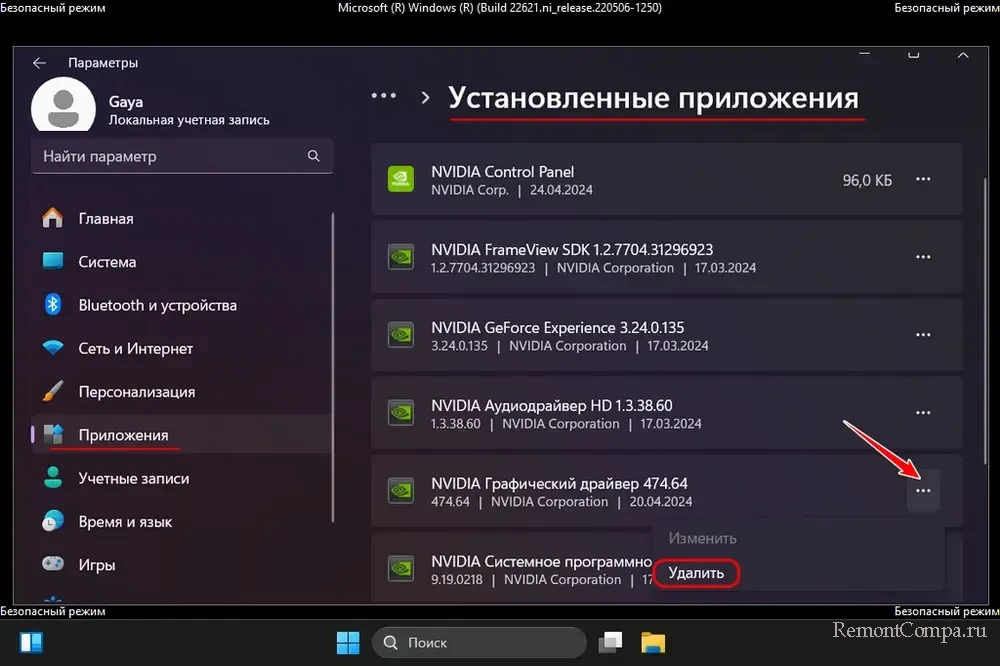The image size is (1000, 666).
Task: Click the Установленные приложения heading
Action: pos(654,98)
